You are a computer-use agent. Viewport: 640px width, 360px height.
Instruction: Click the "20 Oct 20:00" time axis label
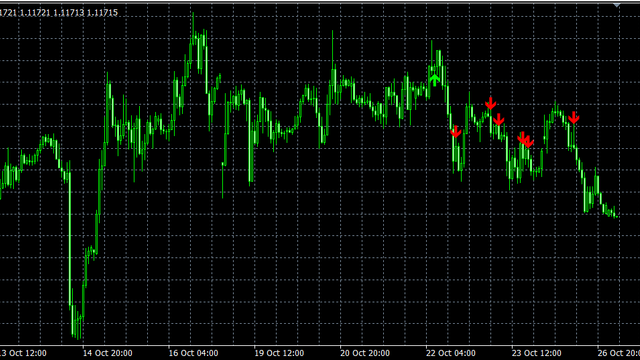pos(365,353)
